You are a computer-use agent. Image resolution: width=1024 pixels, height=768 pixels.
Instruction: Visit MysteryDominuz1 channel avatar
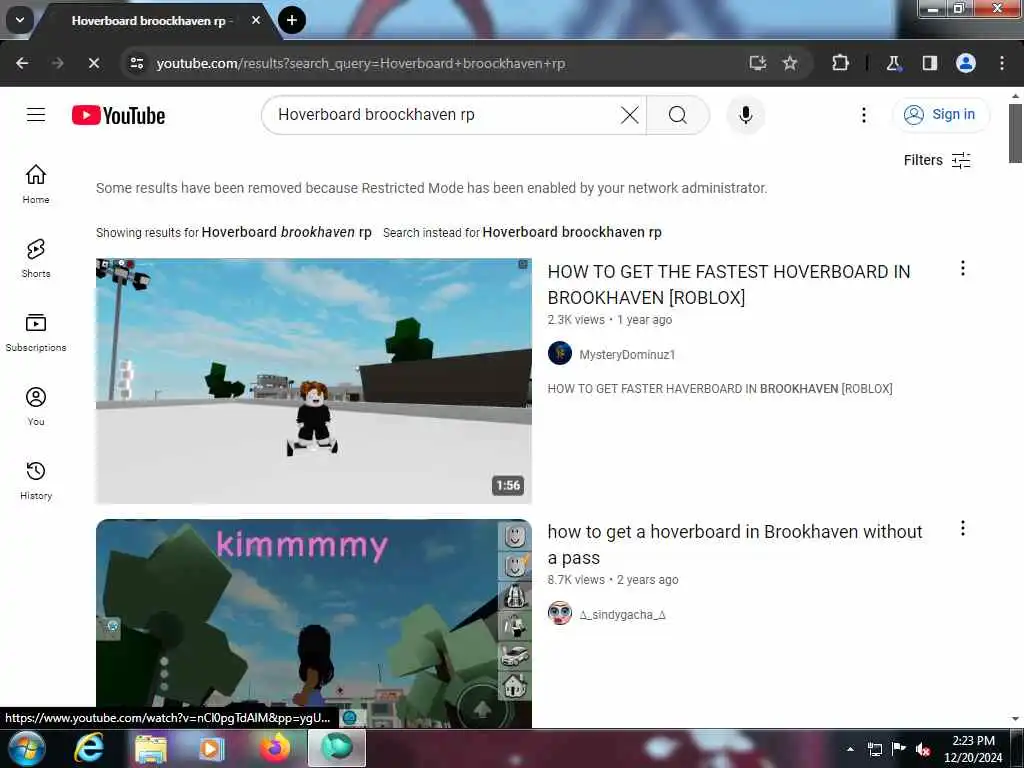pos(560,353)
